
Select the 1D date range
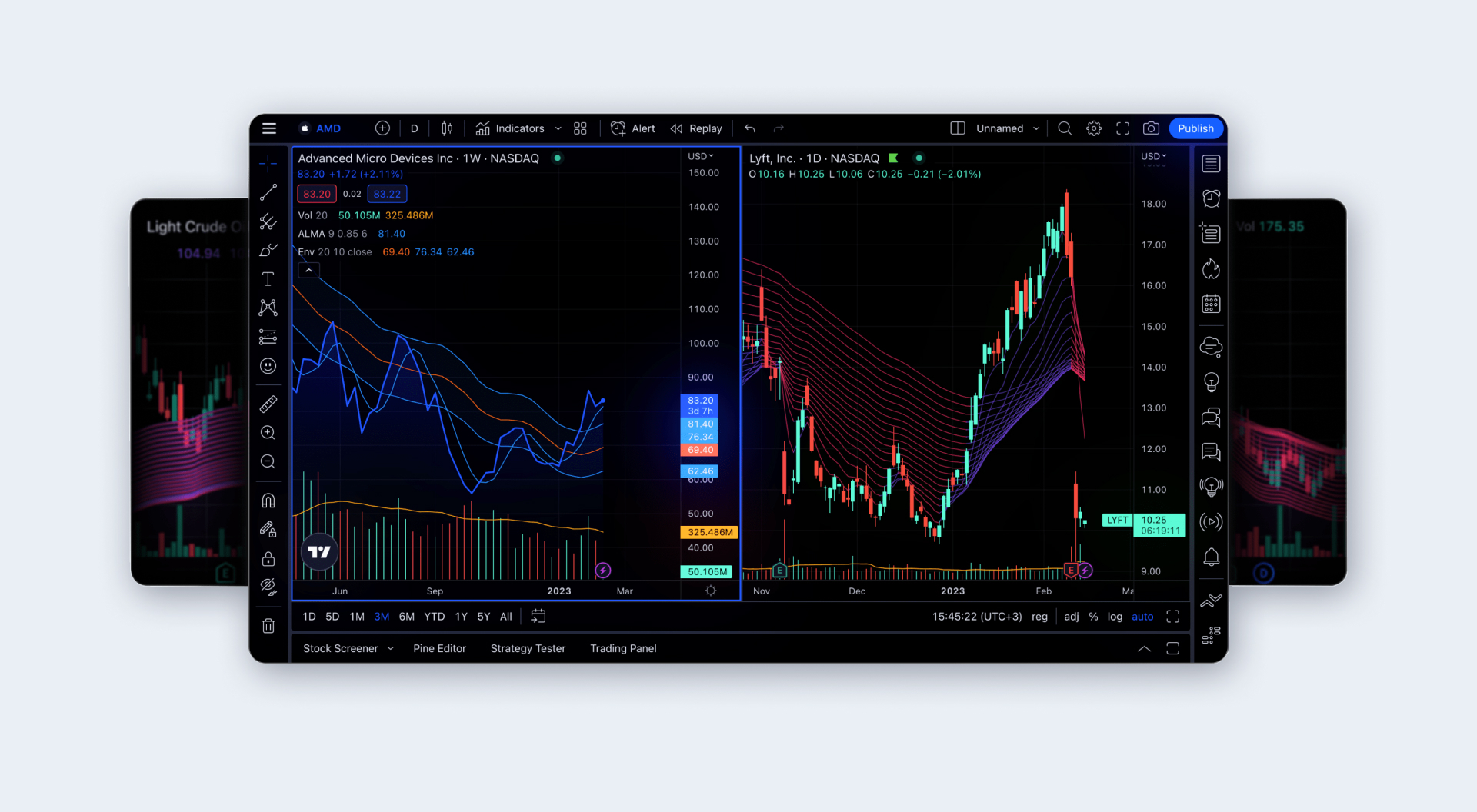click(309, 617)
